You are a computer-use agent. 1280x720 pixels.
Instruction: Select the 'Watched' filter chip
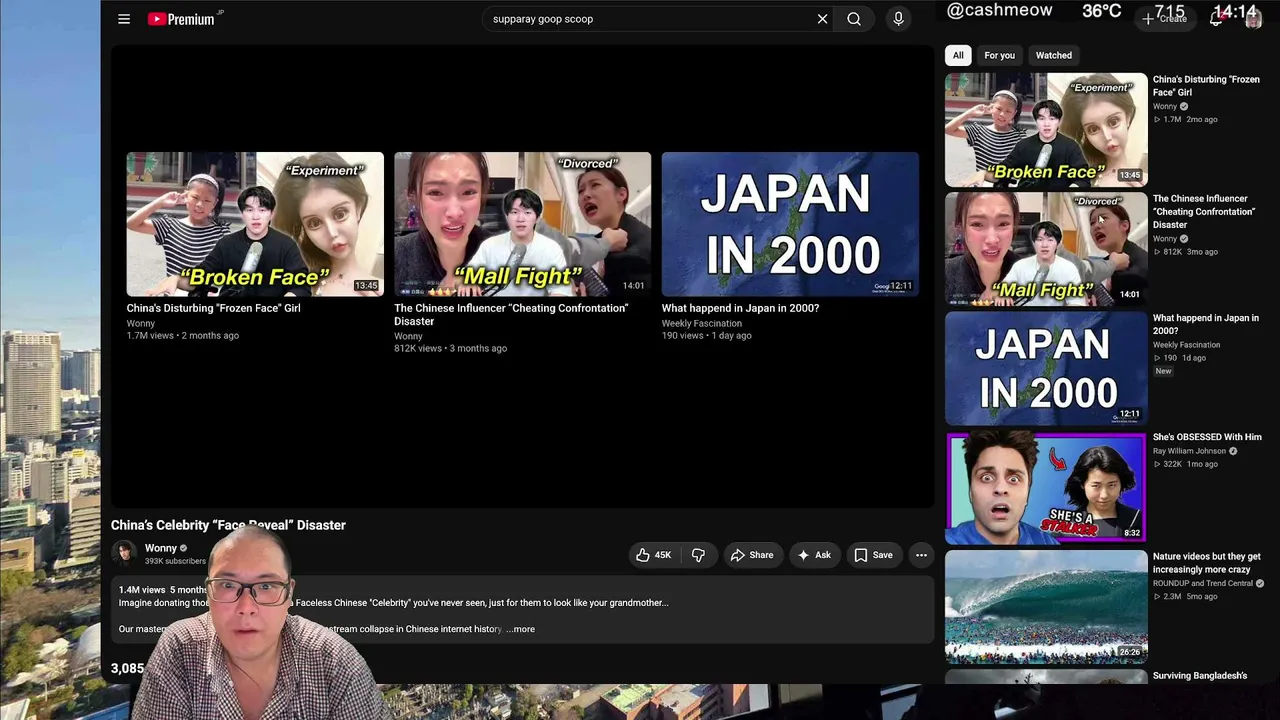pos(1054,55)
